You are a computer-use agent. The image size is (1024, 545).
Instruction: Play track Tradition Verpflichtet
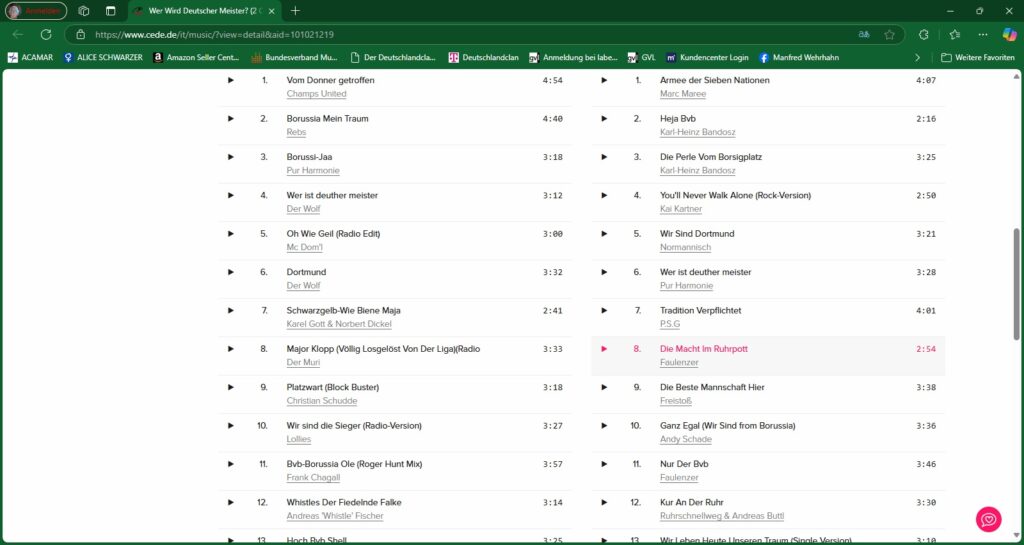coord(604,311)
